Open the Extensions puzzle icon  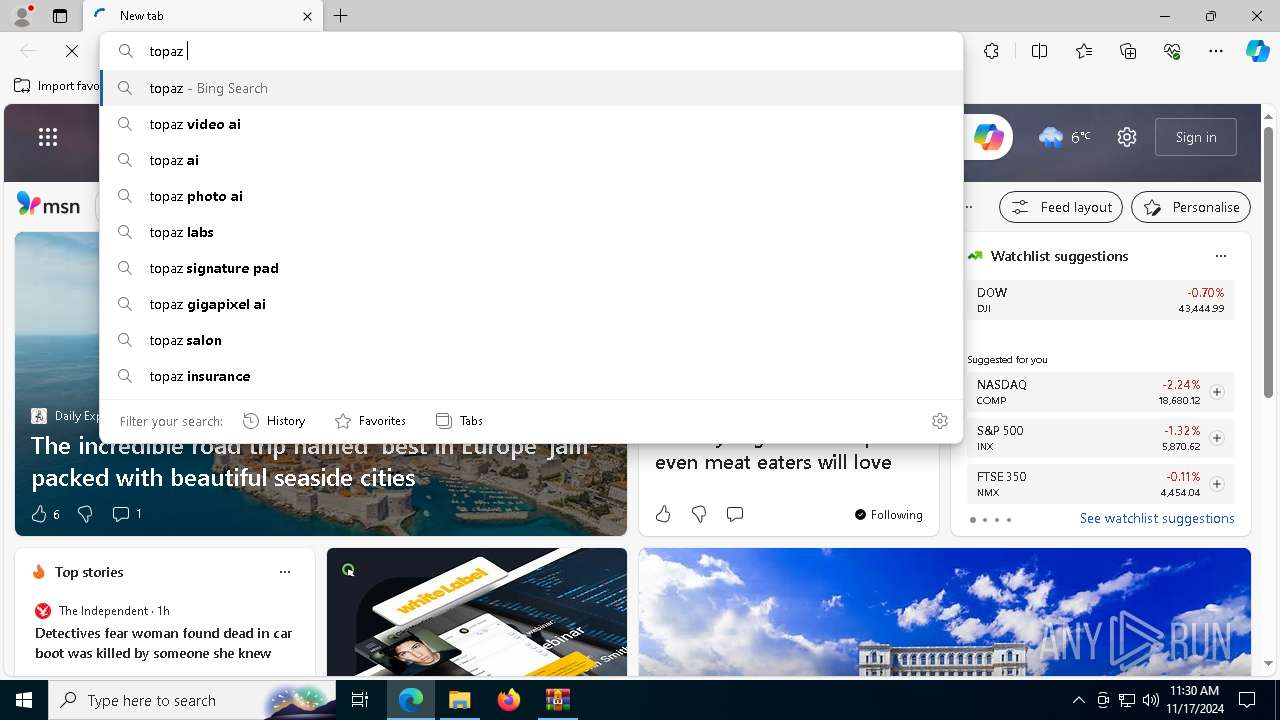[x=991, y=51]
